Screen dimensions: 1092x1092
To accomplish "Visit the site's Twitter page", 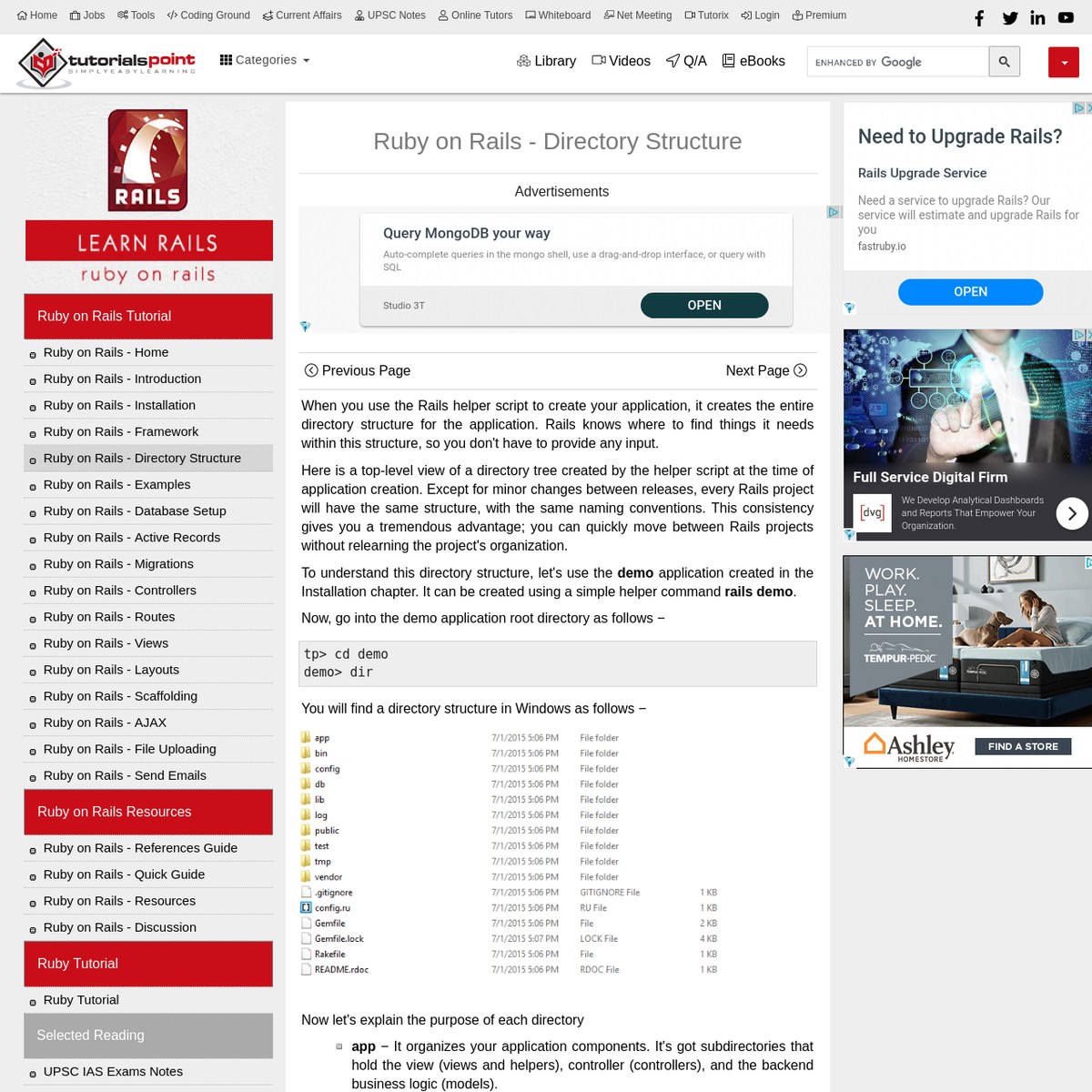I will (x=1010, y=17).
